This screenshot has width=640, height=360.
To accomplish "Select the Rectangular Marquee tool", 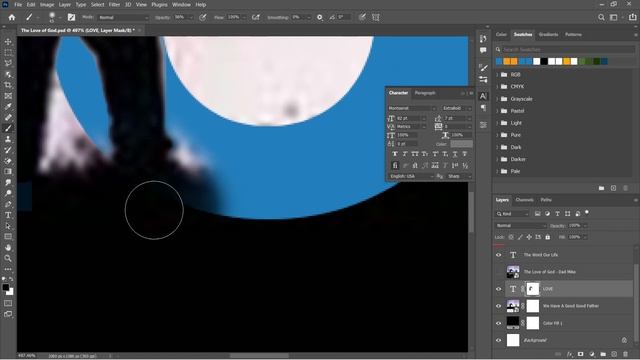I will click(8, 53).
